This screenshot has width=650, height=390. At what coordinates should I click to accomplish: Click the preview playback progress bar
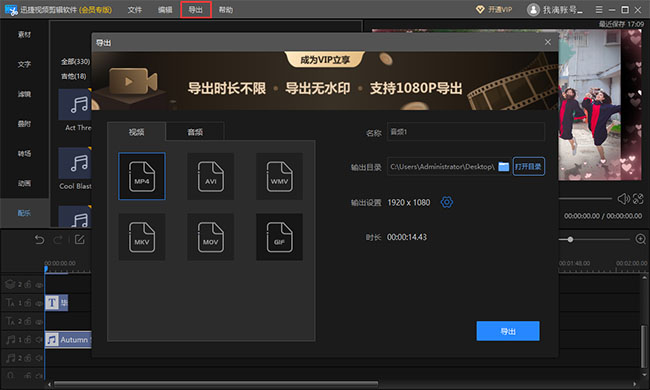585,199
